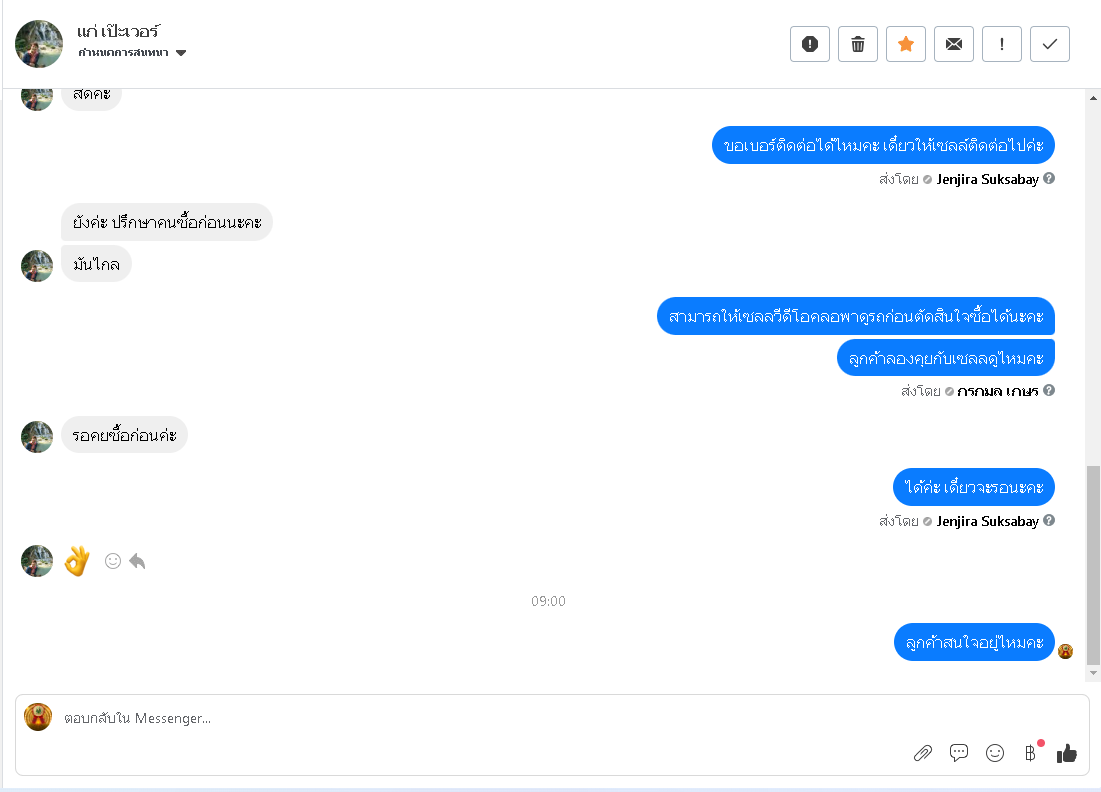Click scroll down arrow of chat
Viewport: 1101px width, 792px height.
click(1093, 673)
